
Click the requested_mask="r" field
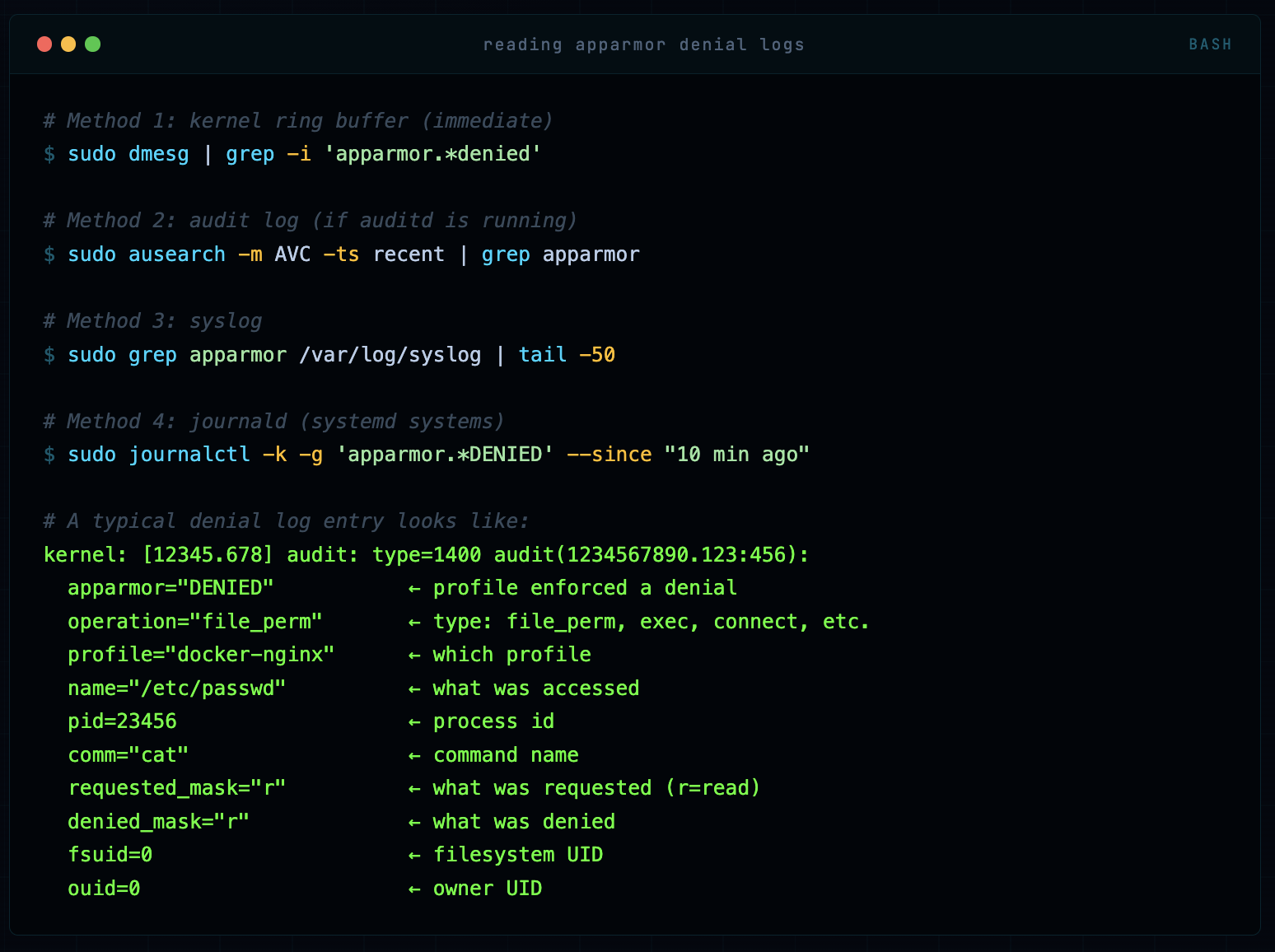point(177,788)
